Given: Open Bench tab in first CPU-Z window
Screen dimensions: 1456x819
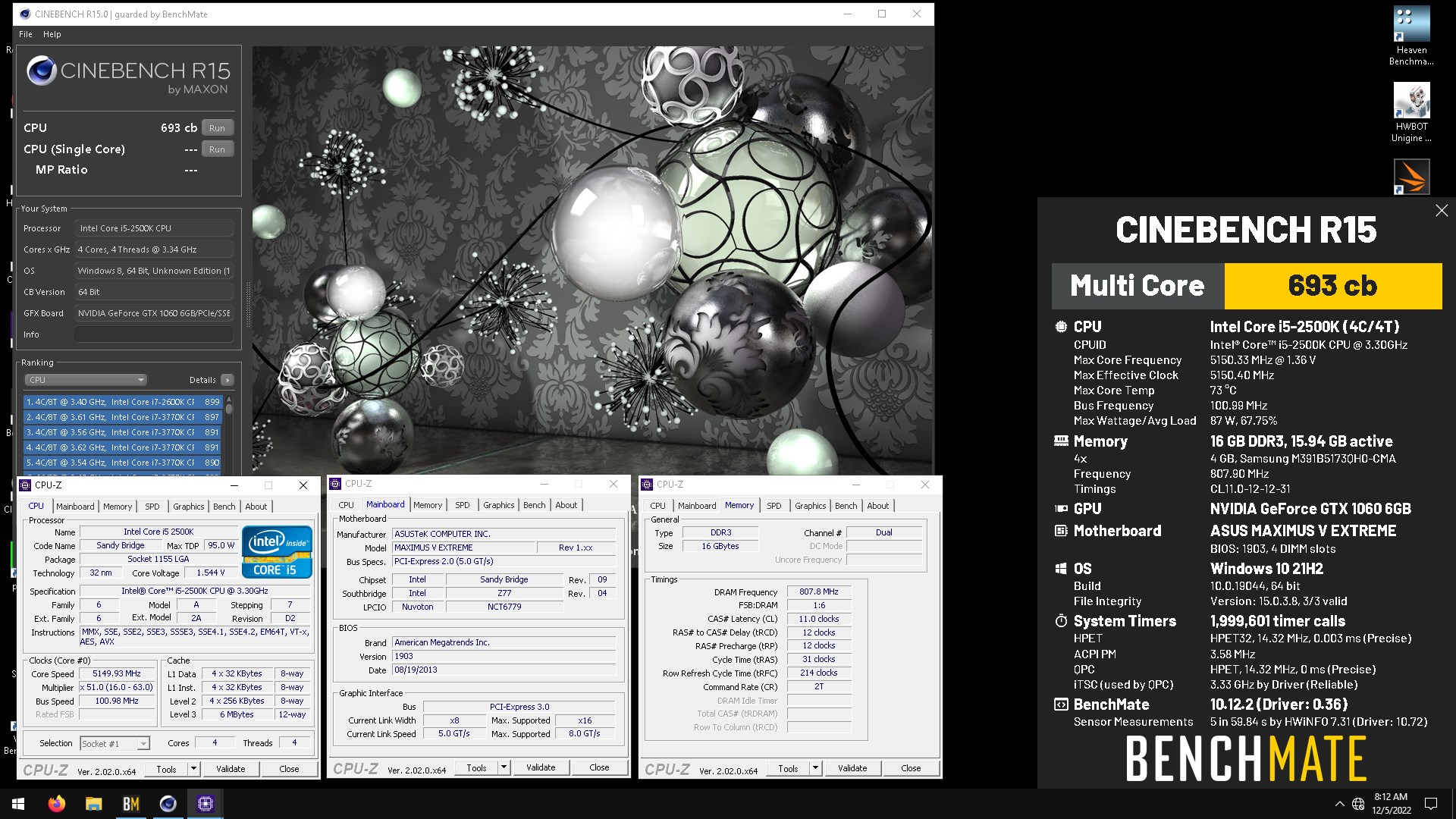Looking at the screenshot, I should (x=224, y=507).
